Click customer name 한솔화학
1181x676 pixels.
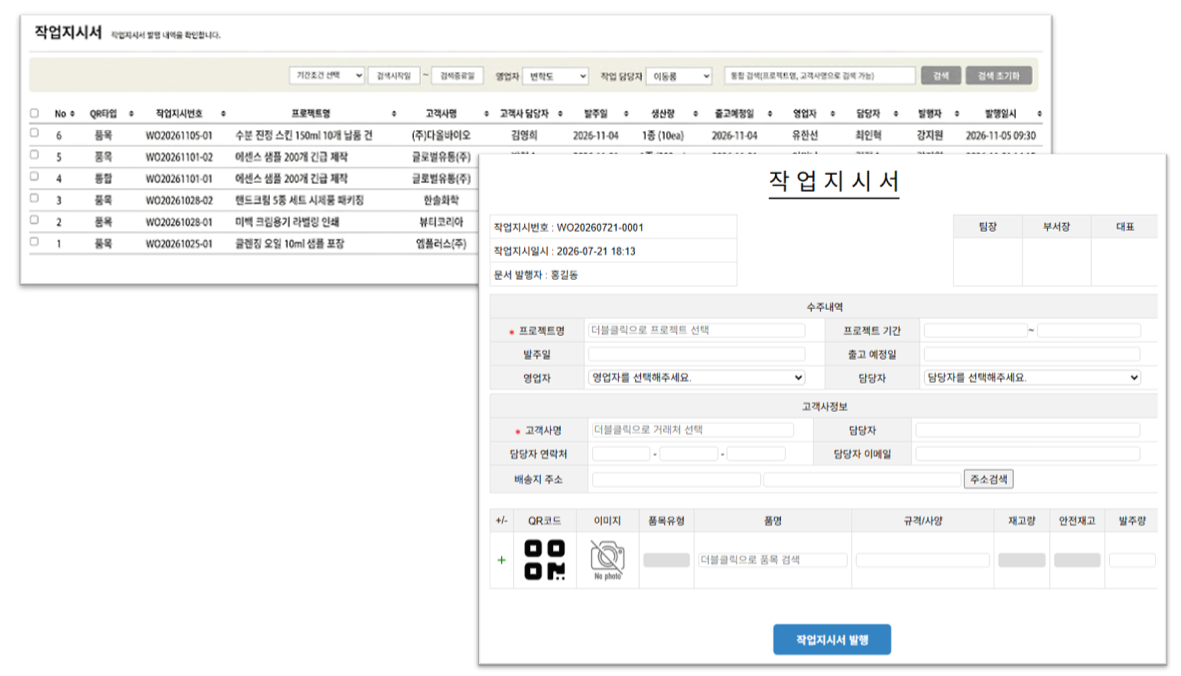441,200
